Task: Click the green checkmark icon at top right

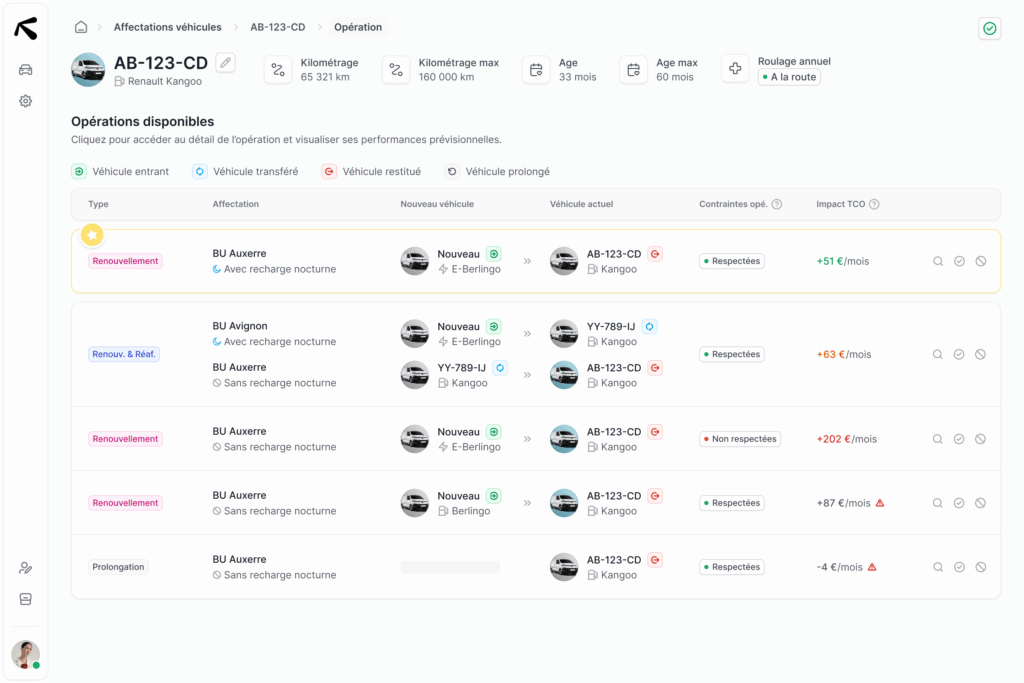Action: (989, 29)
